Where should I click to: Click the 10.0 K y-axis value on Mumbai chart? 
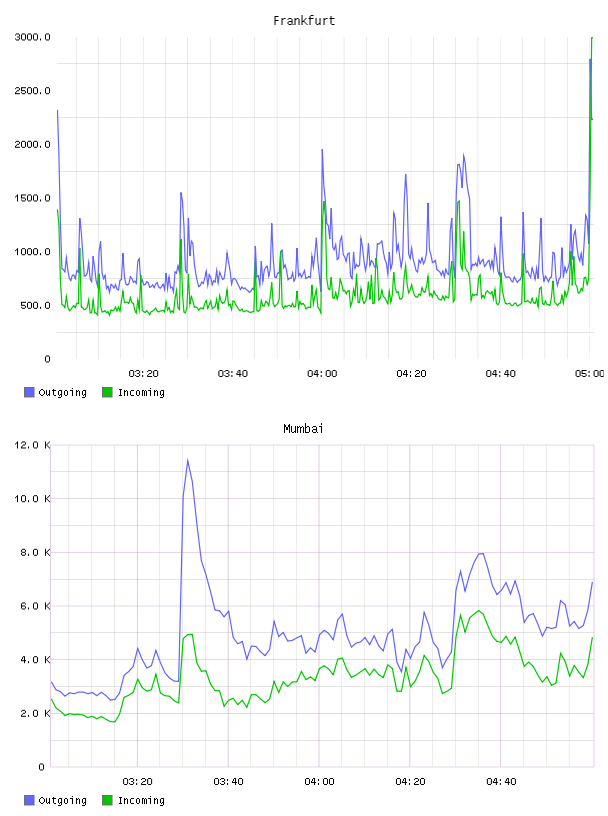point(32,499)
